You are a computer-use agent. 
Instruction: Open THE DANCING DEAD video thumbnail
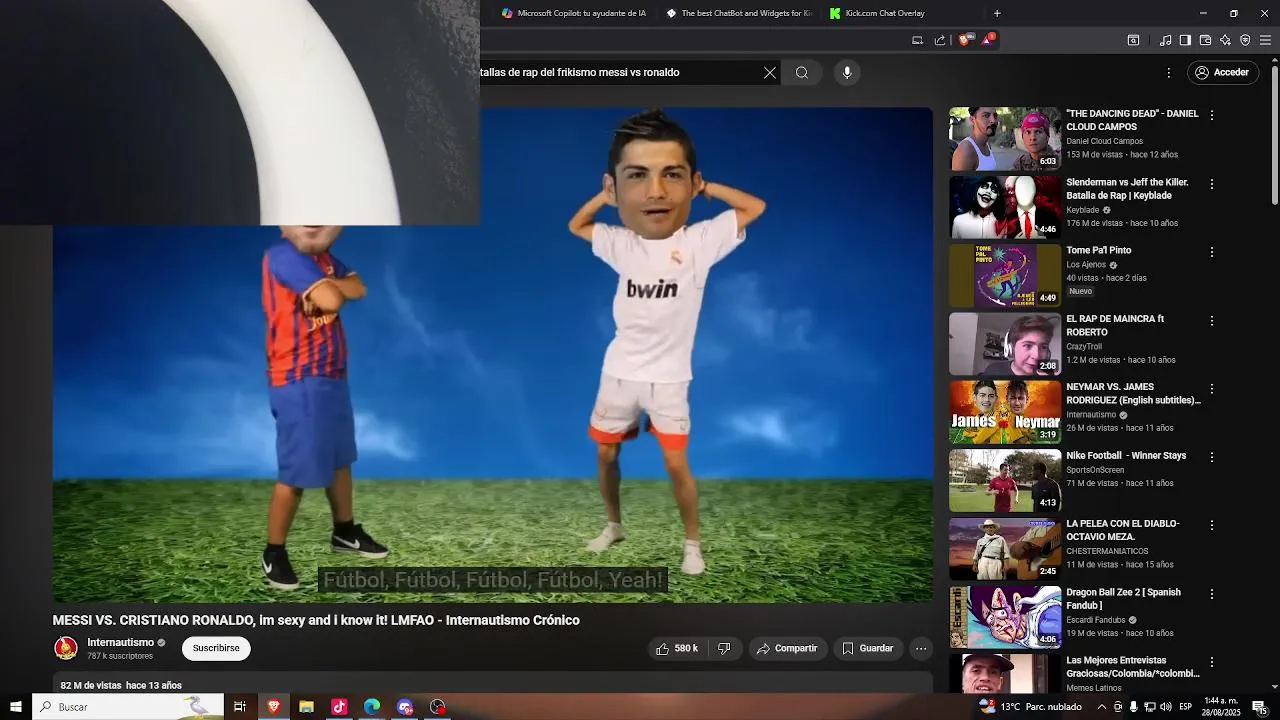tap(1005, 139)
